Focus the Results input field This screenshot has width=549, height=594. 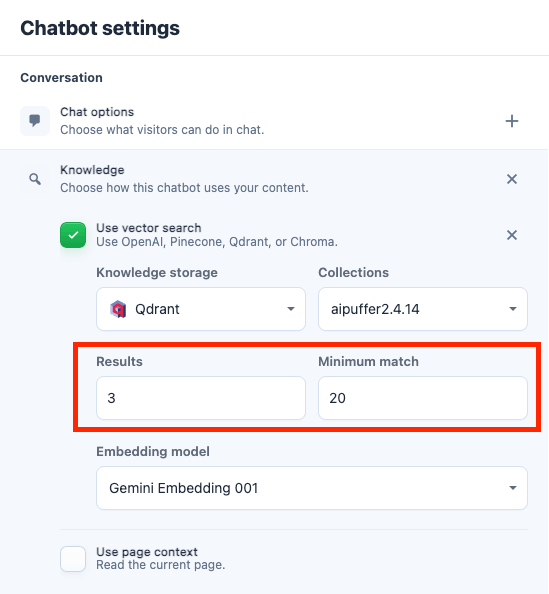click(201, 398)
